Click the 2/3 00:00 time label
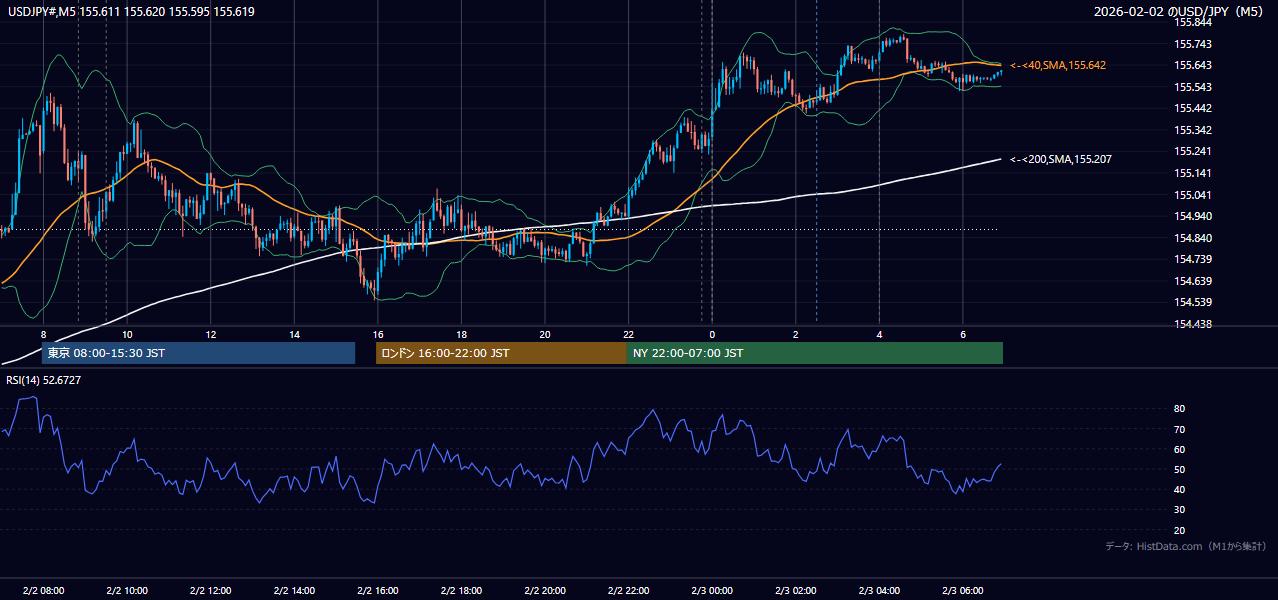 point(712,590)
